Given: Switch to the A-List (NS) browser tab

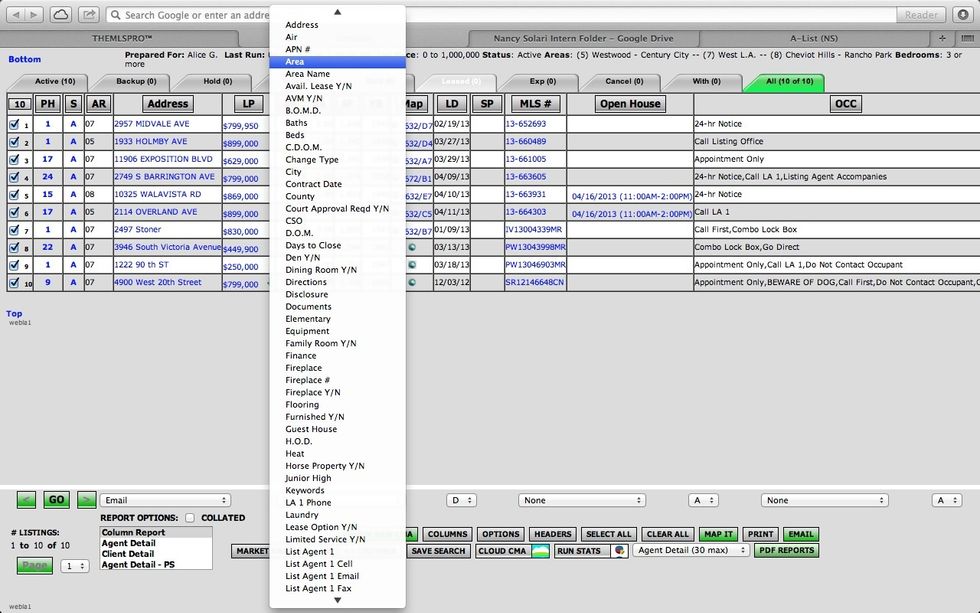Looking at the screenshot, I should [814, 38].
